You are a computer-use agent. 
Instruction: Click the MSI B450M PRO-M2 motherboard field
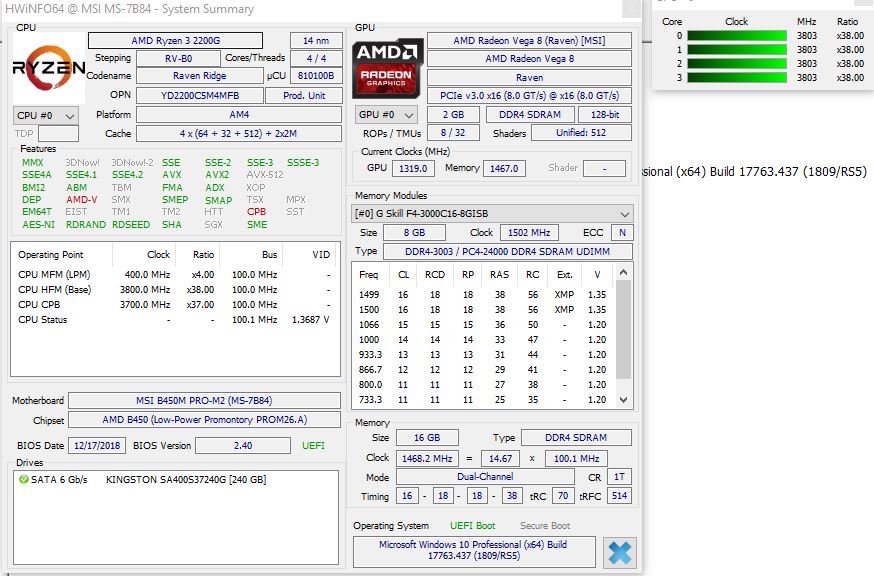click(x=204, y=400)
